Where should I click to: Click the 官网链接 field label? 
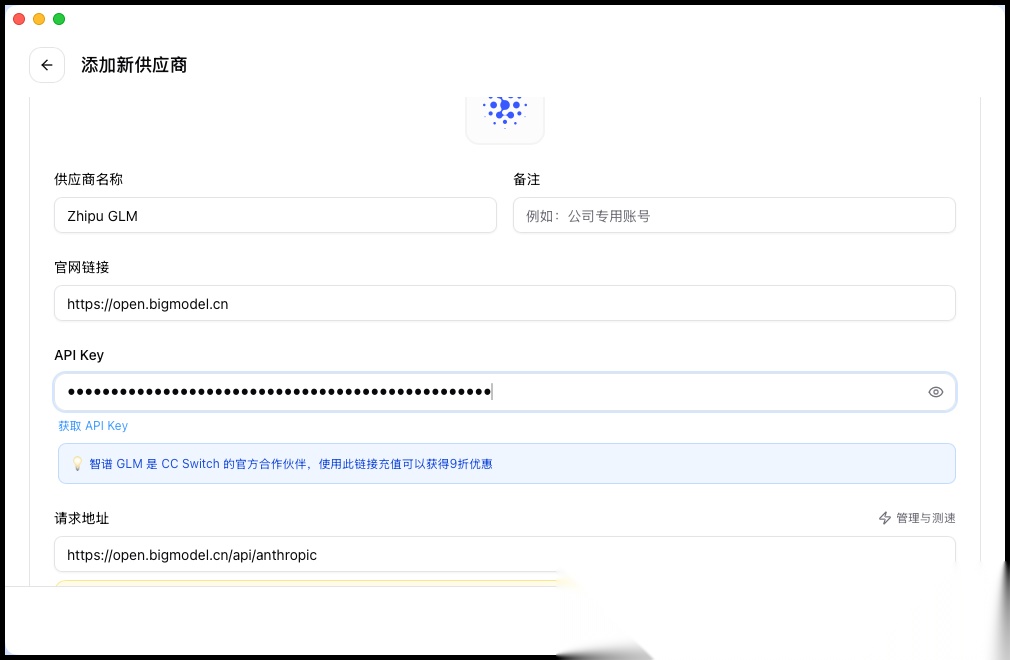[x=82, y=267]
